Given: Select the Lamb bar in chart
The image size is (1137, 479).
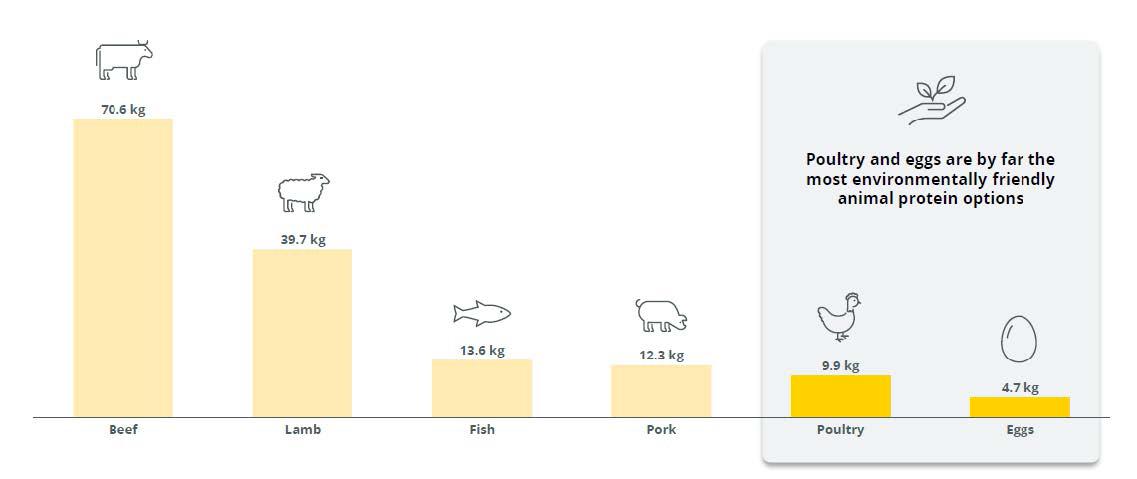Looking at the screenshot, I should 302,333.
